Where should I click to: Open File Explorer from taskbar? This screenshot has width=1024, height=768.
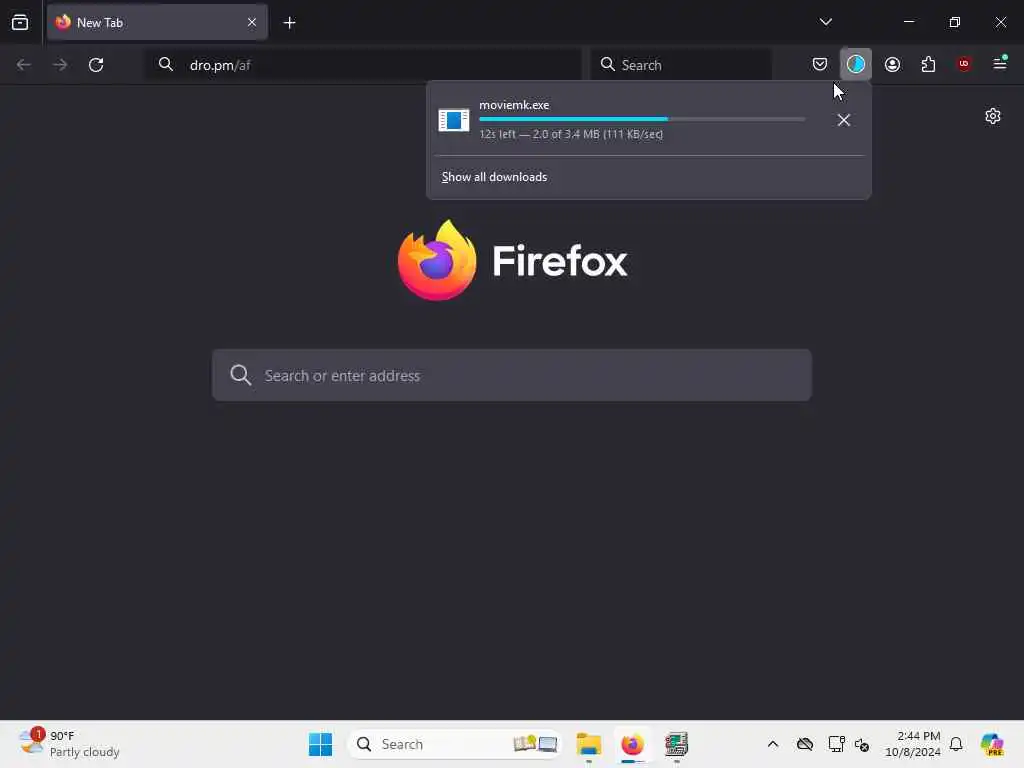click(588, 744)
